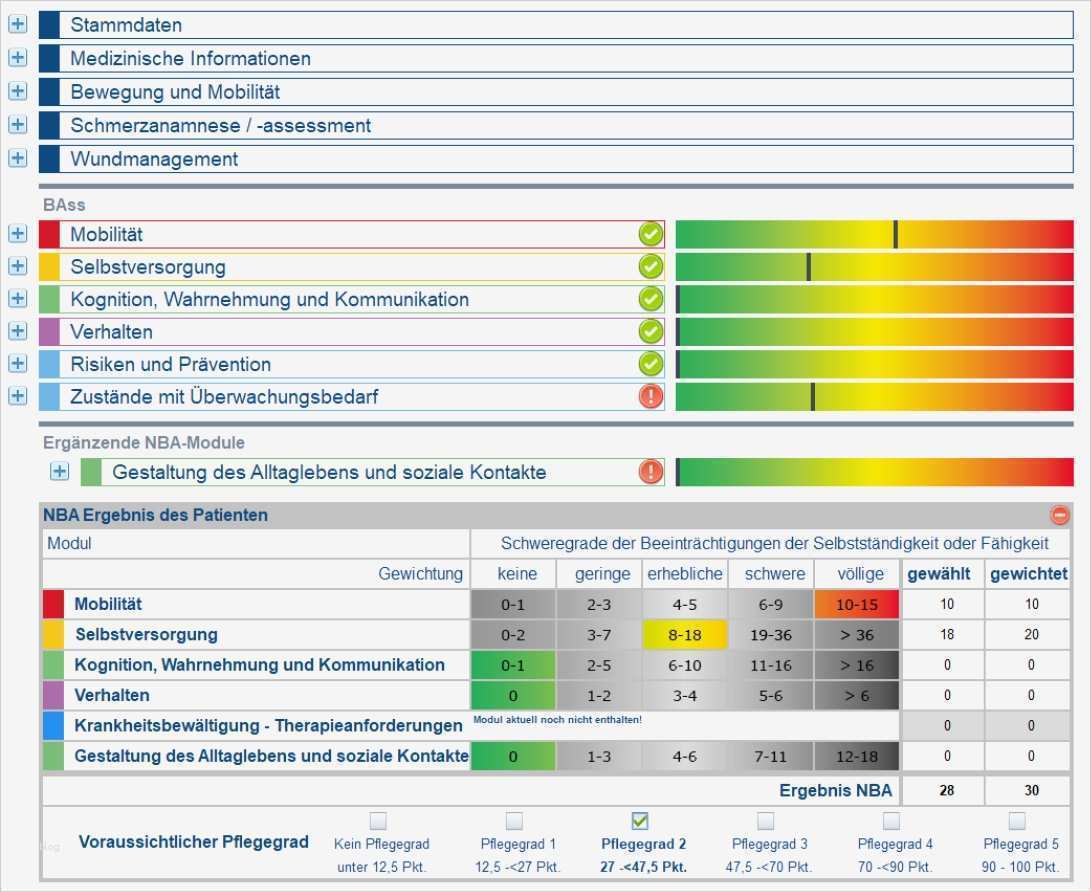1091x892 pixels.
Task: Click Zustände mit Überwachungsbedarf gradient bar
Action: pyautogui.click(x=874, y=397)
